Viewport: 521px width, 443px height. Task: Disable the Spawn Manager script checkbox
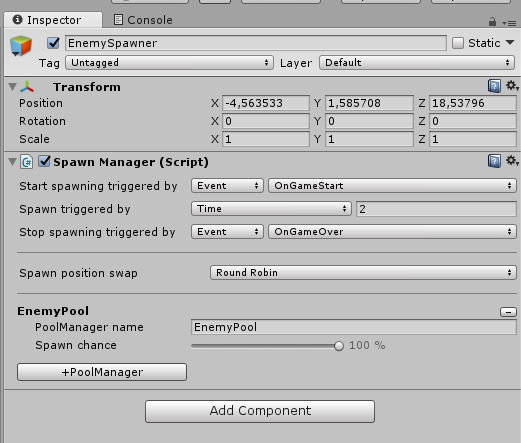(x=44, y=161)
